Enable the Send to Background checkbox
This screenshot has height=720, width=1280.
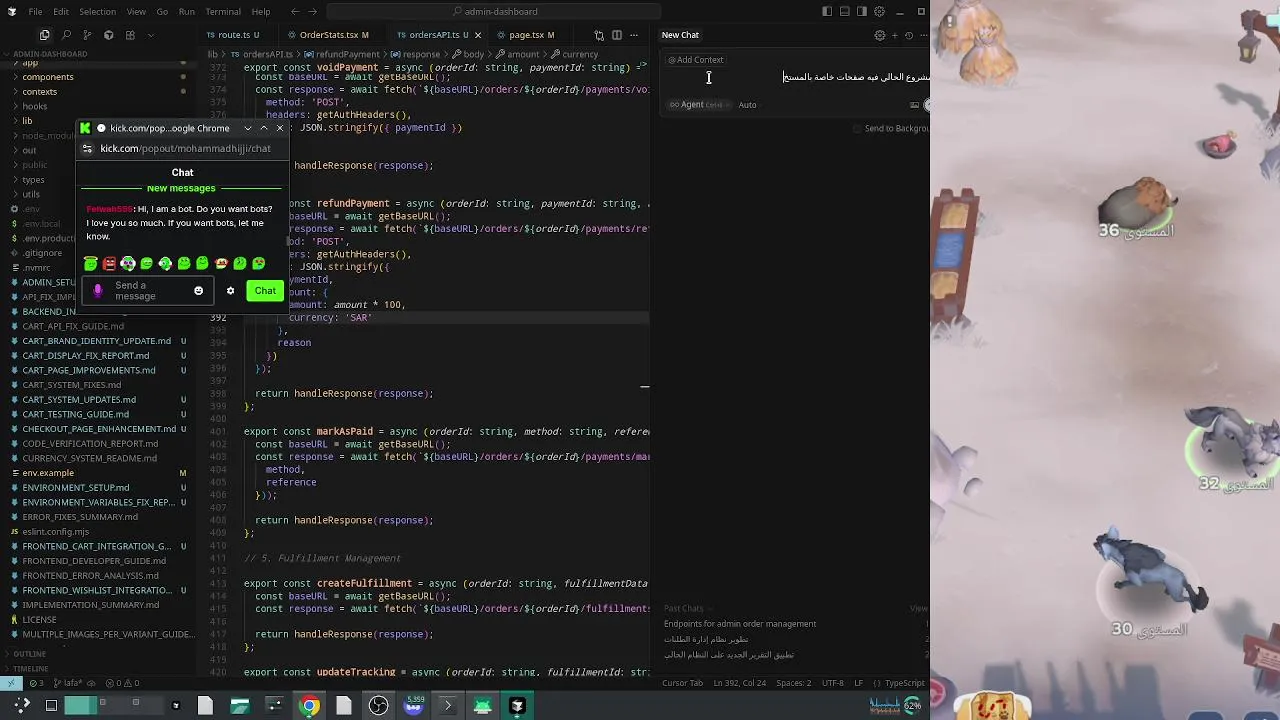[x=857, y=129]
